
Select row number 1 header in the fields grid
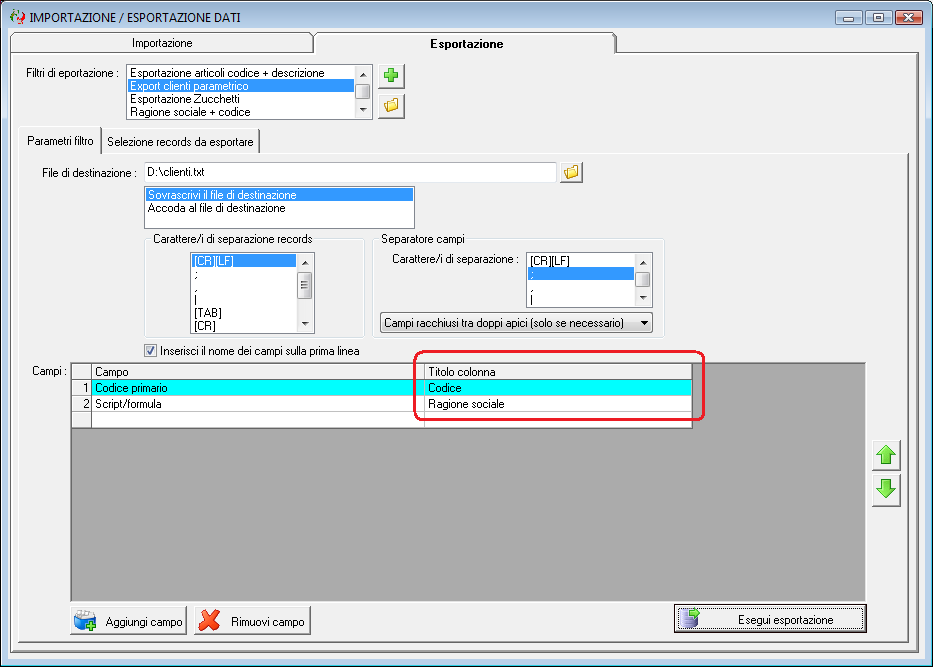(x=82, y=388)
